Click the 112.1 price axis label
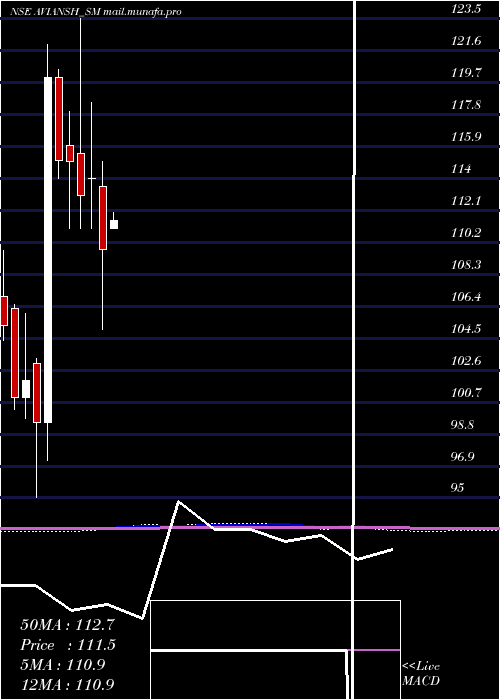The image size is (500, 700). click(466, 201)
